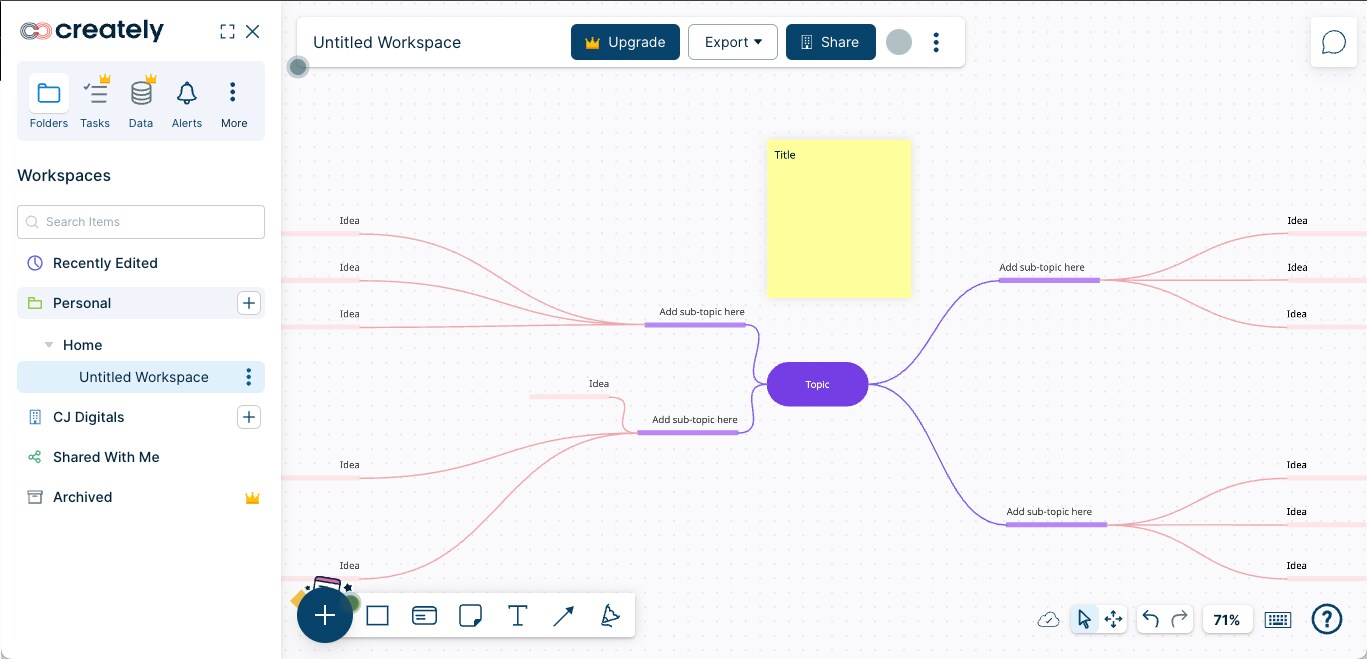
Task: Click the Creately logo
Action: click(92, 31)
